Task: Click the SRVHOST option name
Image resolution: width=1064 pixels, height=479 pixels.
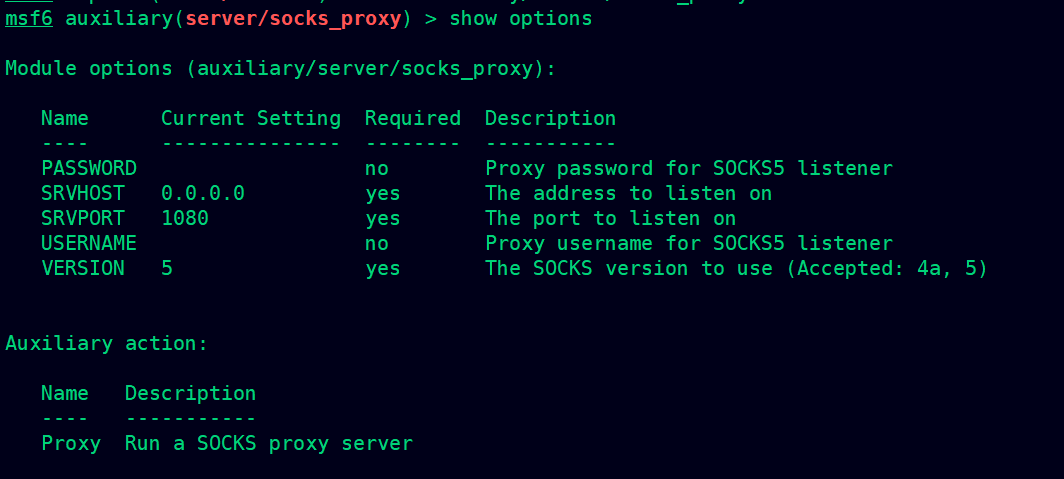Action: [83, 193]
